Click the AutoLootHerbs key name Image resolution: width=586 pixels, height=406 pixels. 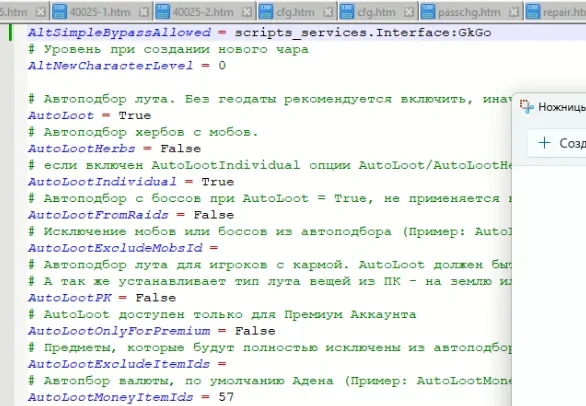point(81,149)
